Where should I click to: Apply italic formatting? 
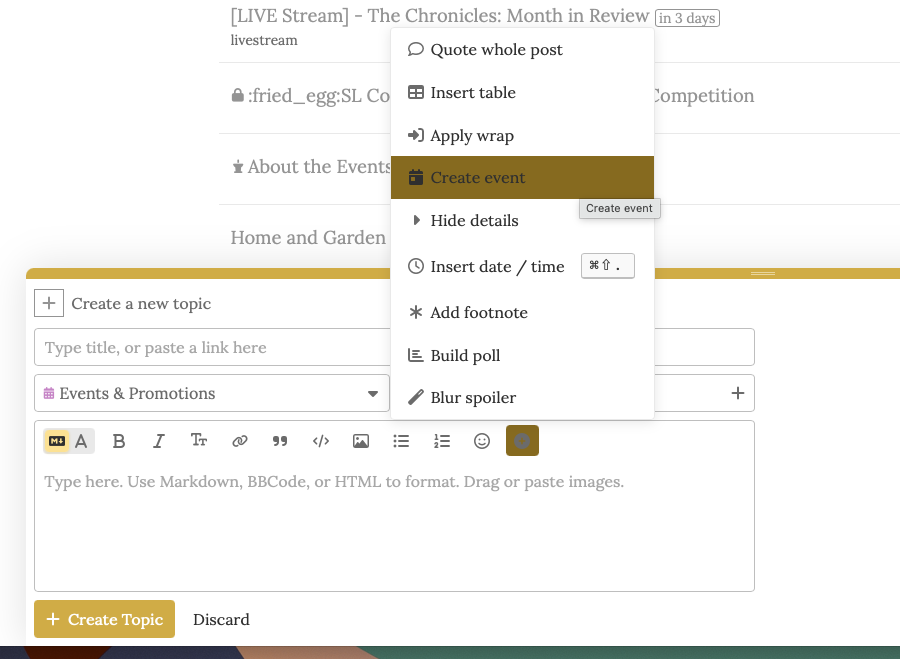pyautogui.click(x=158, y=441)
